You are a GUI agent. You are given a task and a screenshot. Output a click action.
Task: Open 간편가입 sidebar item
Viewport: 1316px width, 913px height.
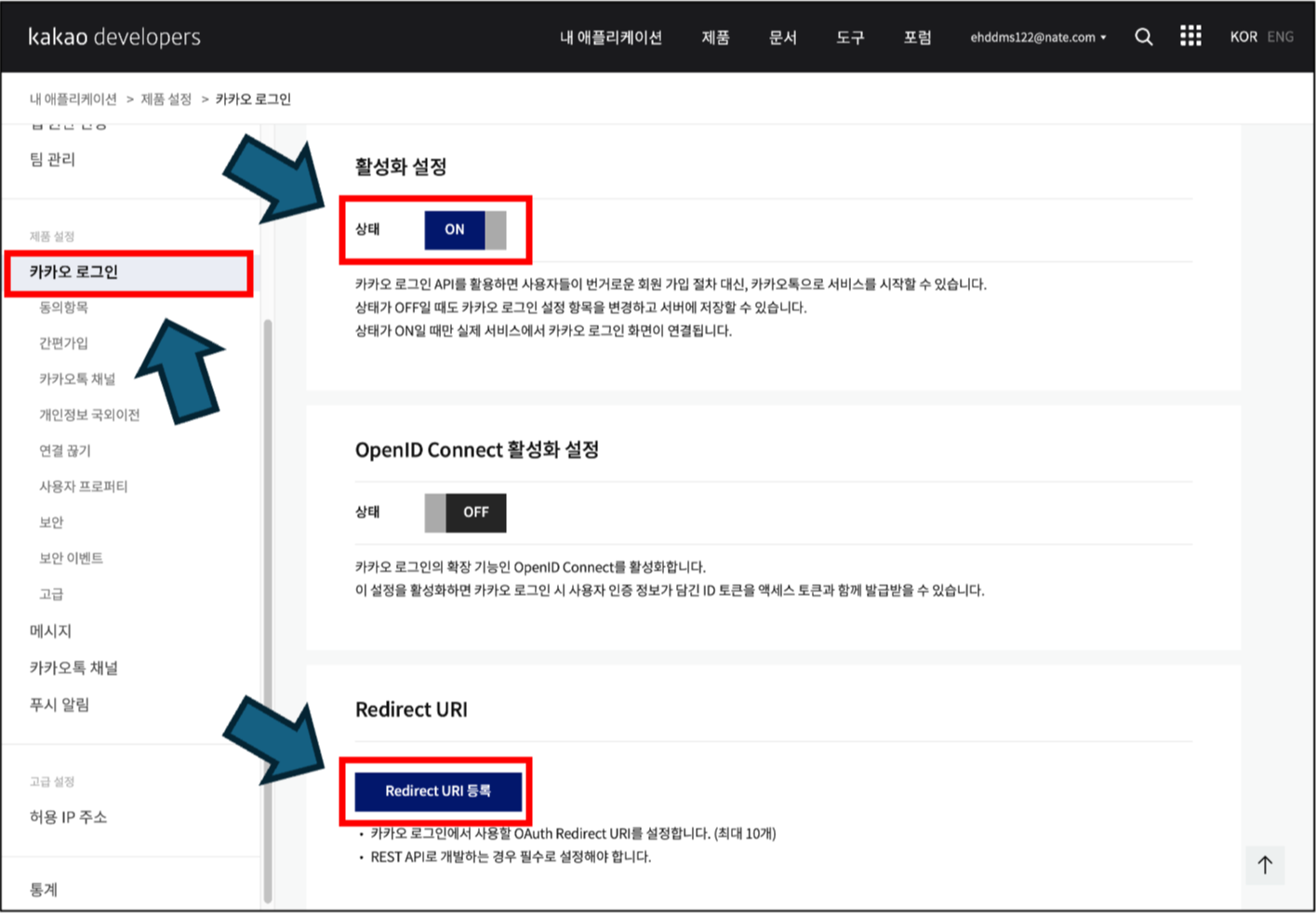point(63,343)
